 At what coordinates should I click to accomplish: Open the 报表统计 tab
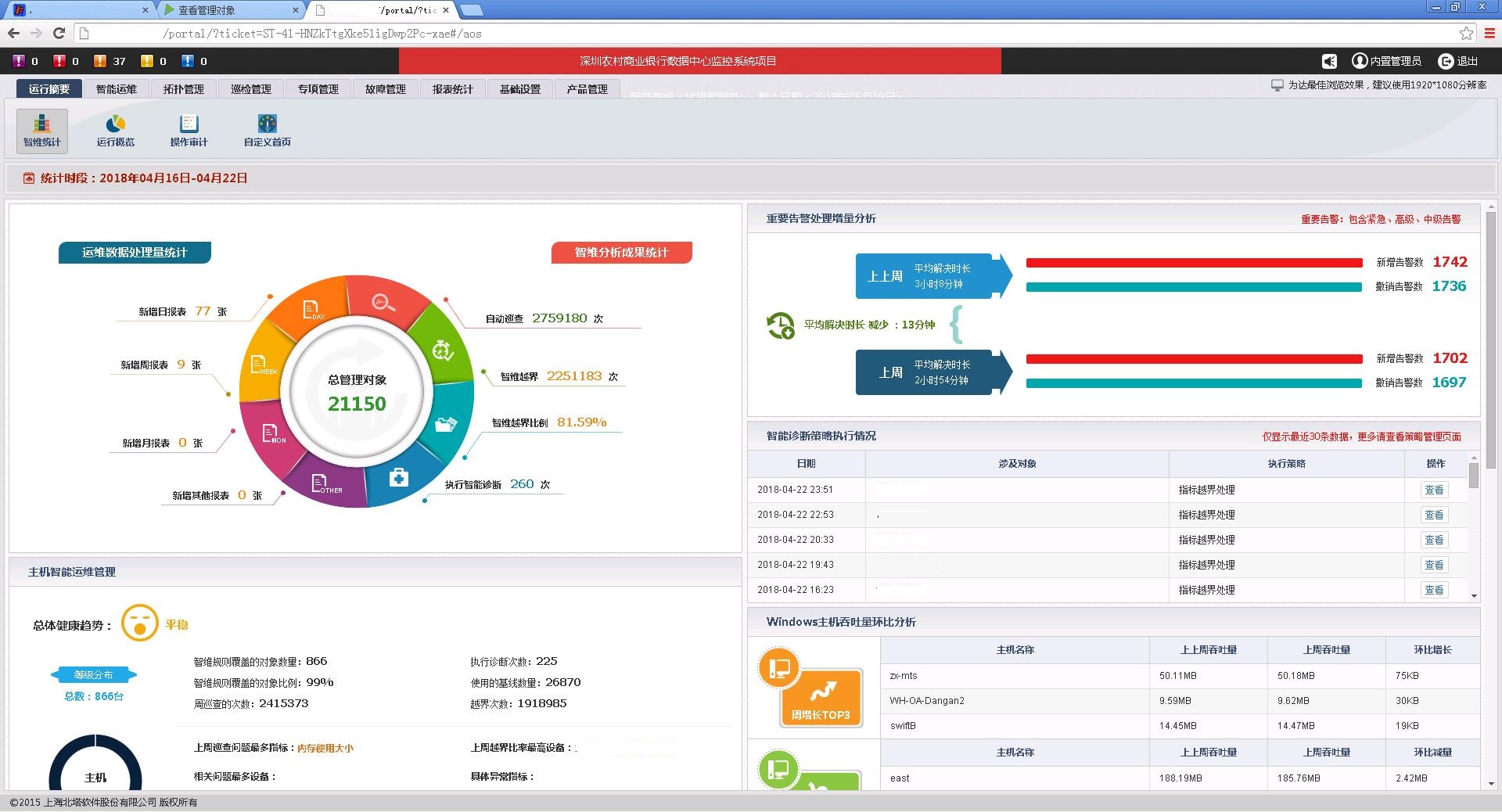pos(452,89)
